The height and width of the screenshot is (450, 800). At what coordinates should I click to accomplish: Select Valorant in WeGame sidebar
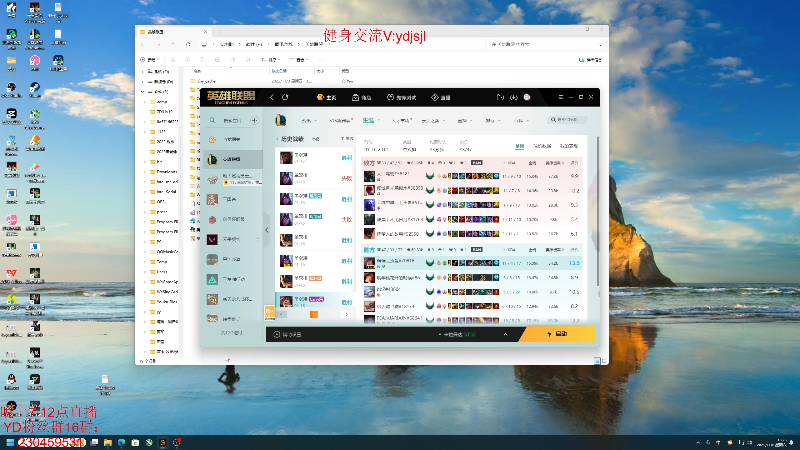230,239
